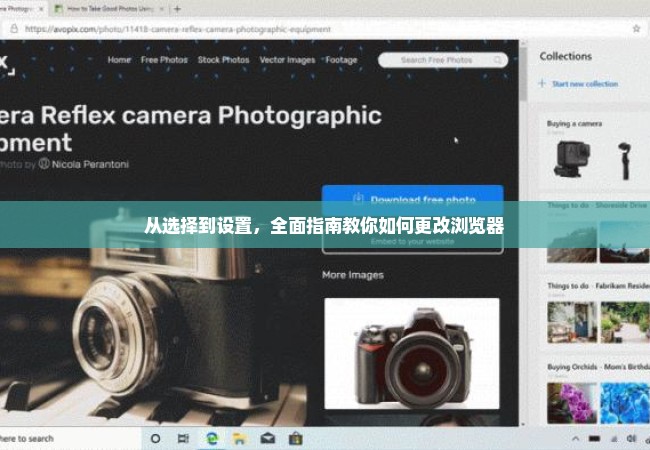This screenshot has width=650, height=450.
Task: Click the 'More Images' heading
Action: tap(353, 275)
